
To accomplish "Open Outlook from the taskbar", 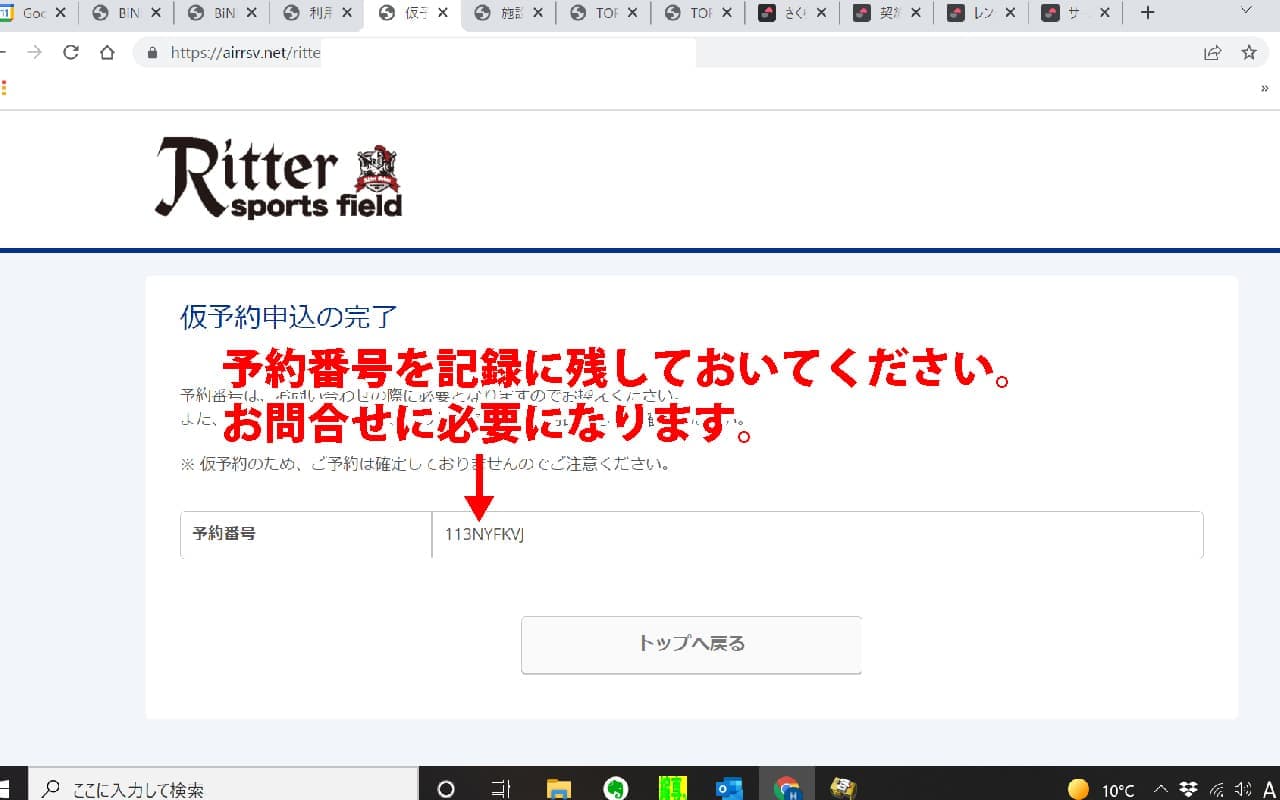I will (x=729, y=788).
